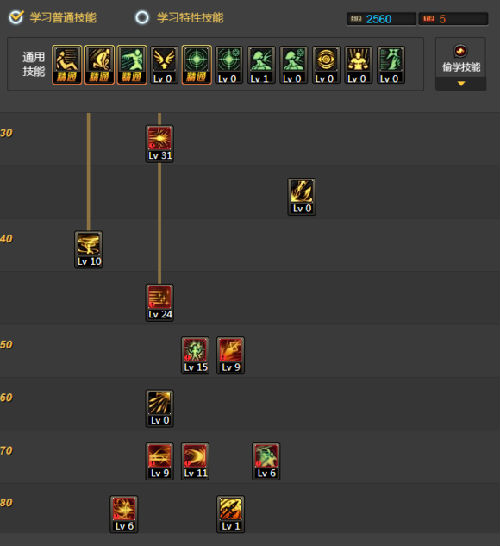This screenshot has height=546, width=500.
Task: Click the Lv 10 tornado skill icon
Action: point(88,249)
